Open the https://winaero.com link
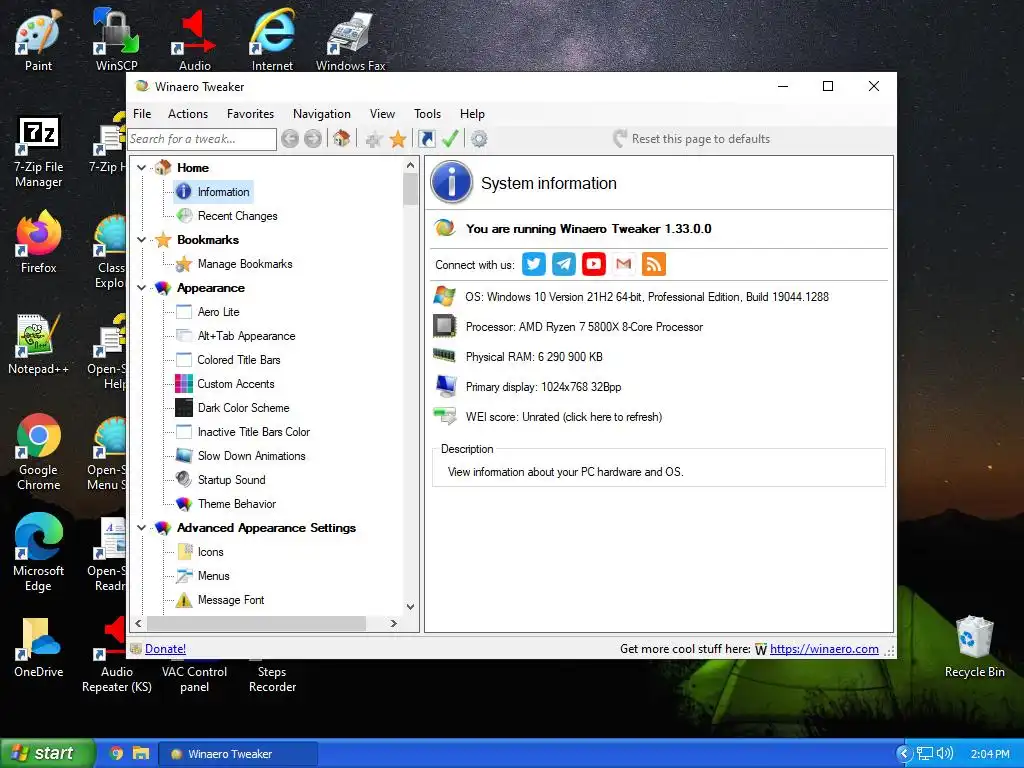The height and width of the screenshot is (768, 1024). [x=824, y=648]
